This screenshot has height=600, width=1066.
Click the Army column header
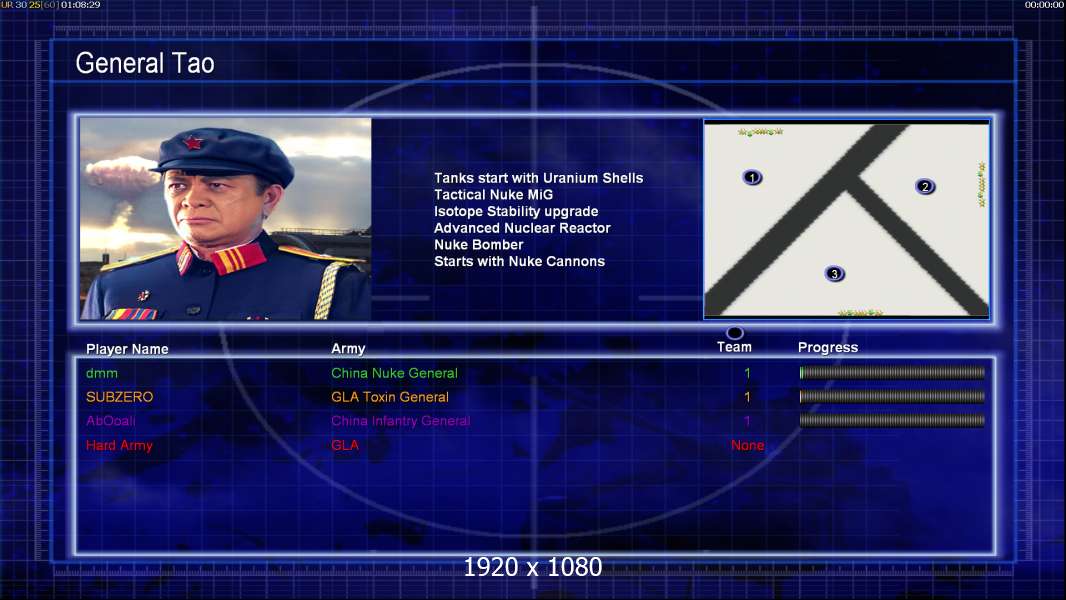tap(348, 349)
